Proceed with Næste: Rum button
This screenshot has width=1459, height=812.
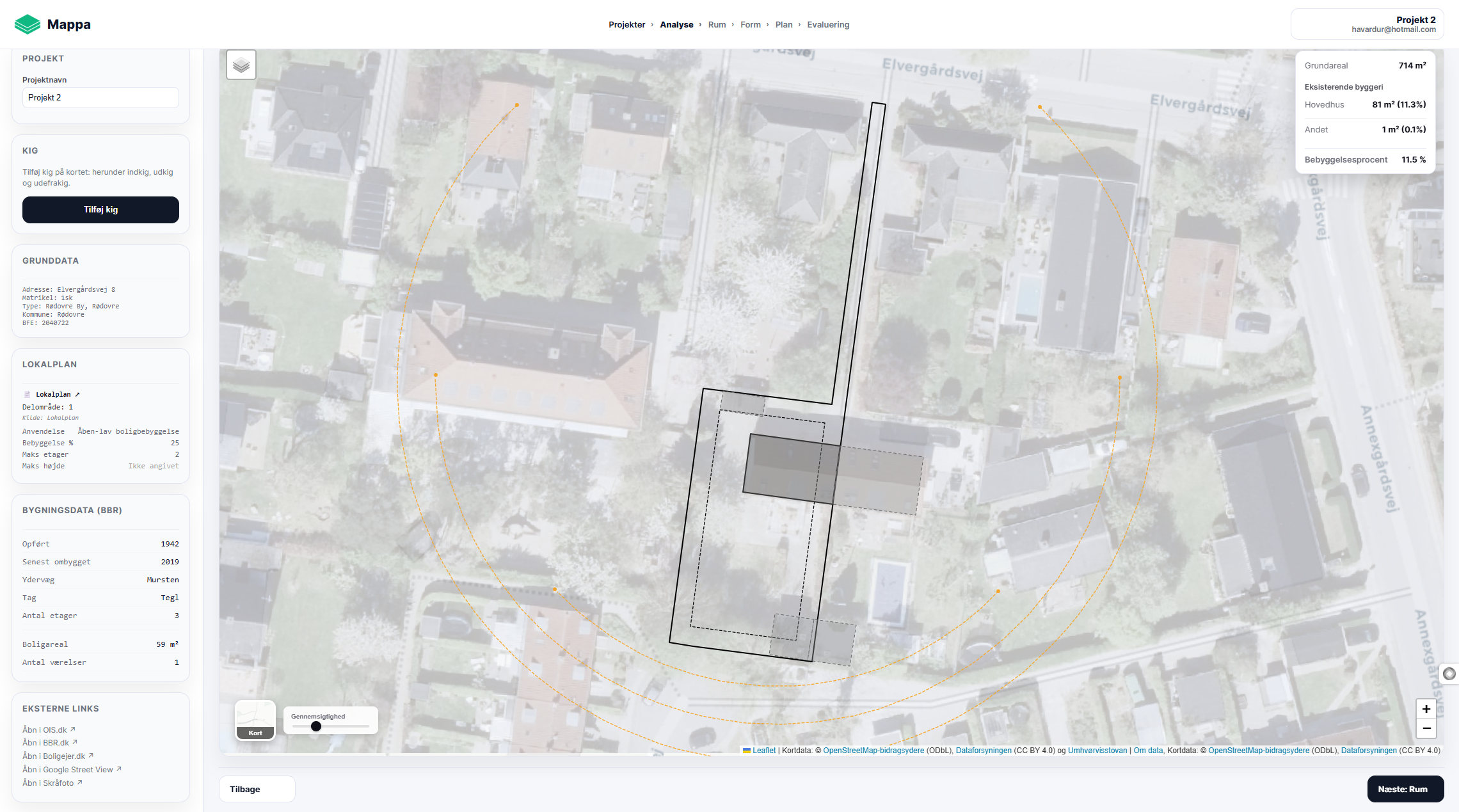click(1405, 789)
